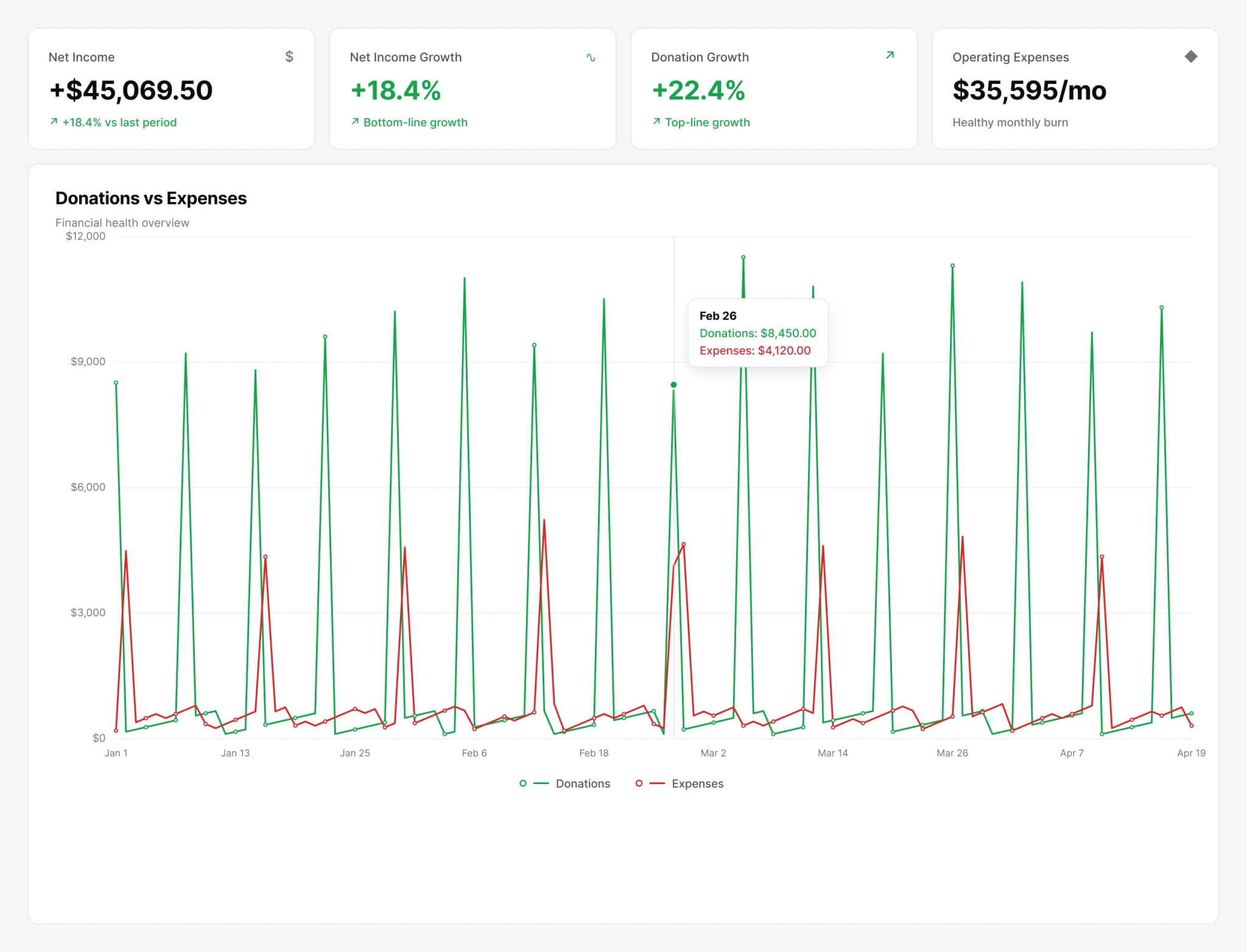Click the red Expenses legend marker

pos(650,783)
